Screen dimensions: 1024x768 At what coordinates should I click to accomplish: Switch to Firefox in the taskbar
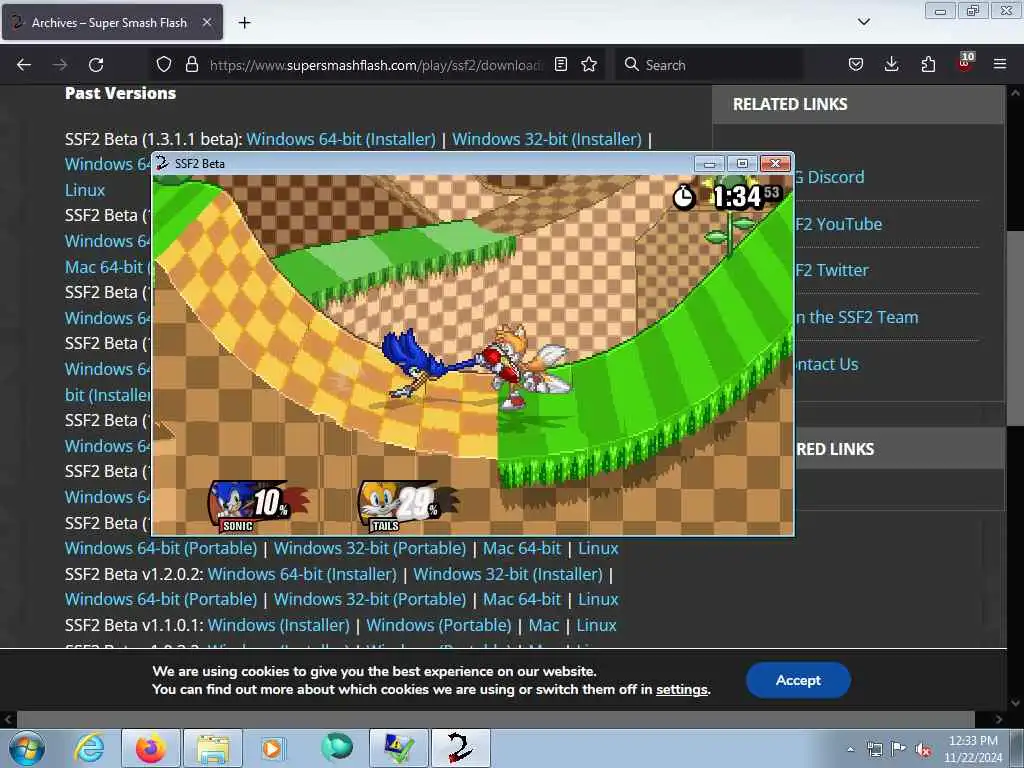click(151, 748)
